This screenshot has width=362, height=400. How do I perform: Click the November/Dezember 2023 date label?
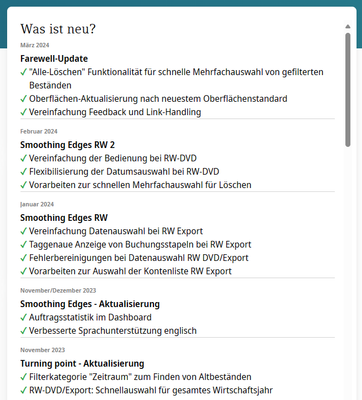click(58, 290)
